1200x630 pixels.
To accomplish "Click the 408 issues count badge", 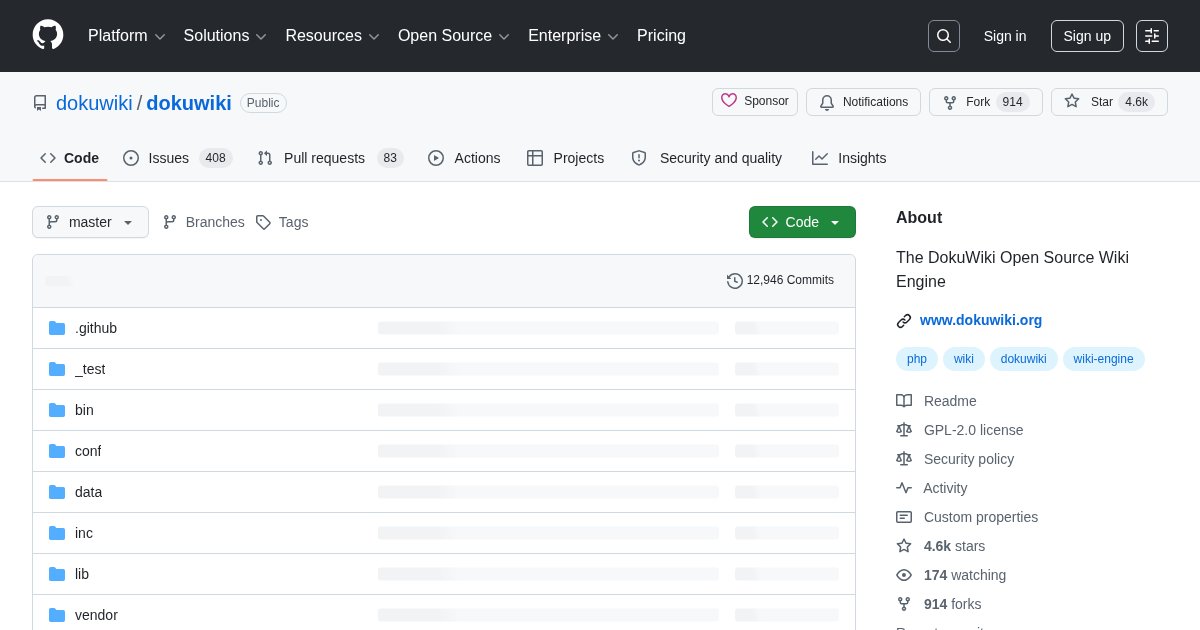I will pyautogui.click(x=215, y=158).
